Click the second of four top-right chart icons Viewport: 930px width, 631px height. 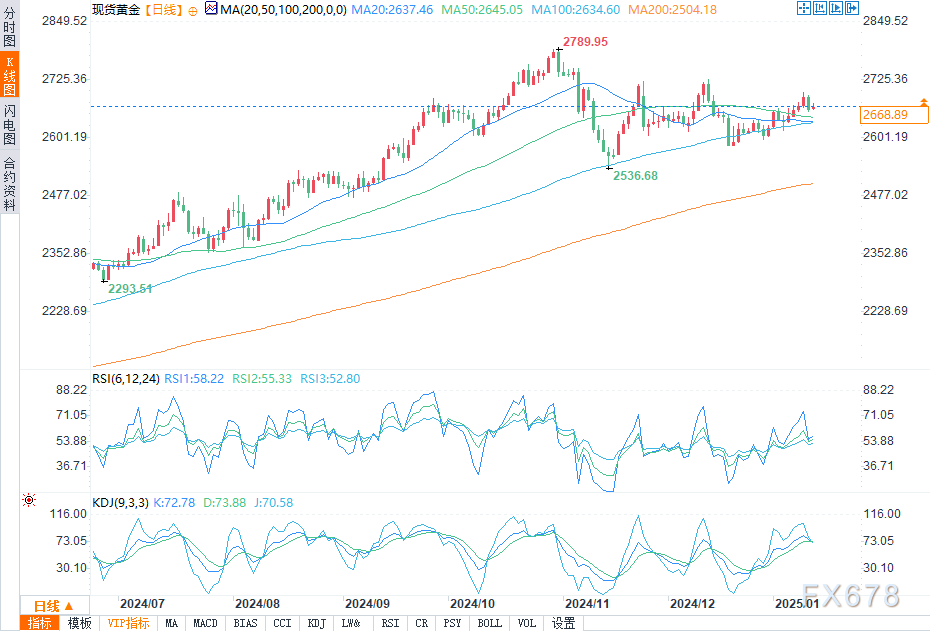pyautogui.click(x=822, y=8)
